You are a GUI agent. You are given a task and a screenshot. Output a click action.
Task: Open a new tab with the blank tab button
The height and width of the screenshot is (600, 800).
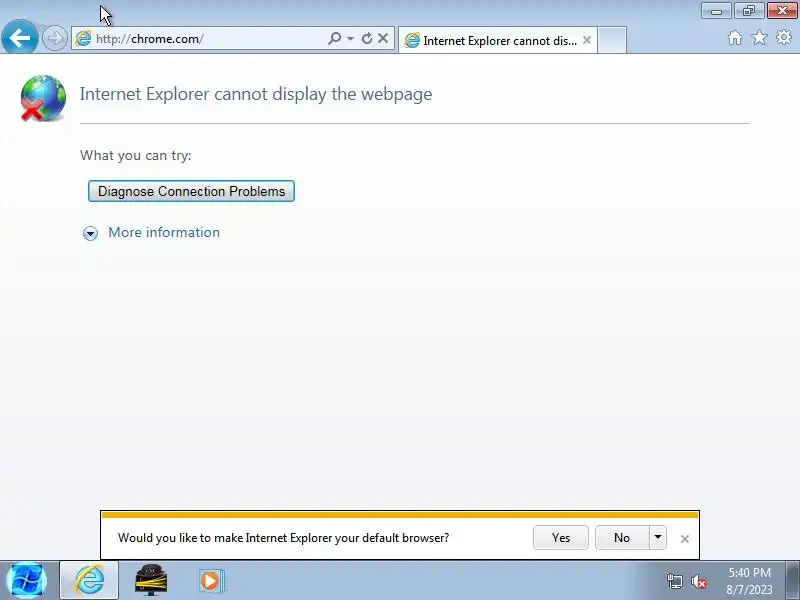612,40
